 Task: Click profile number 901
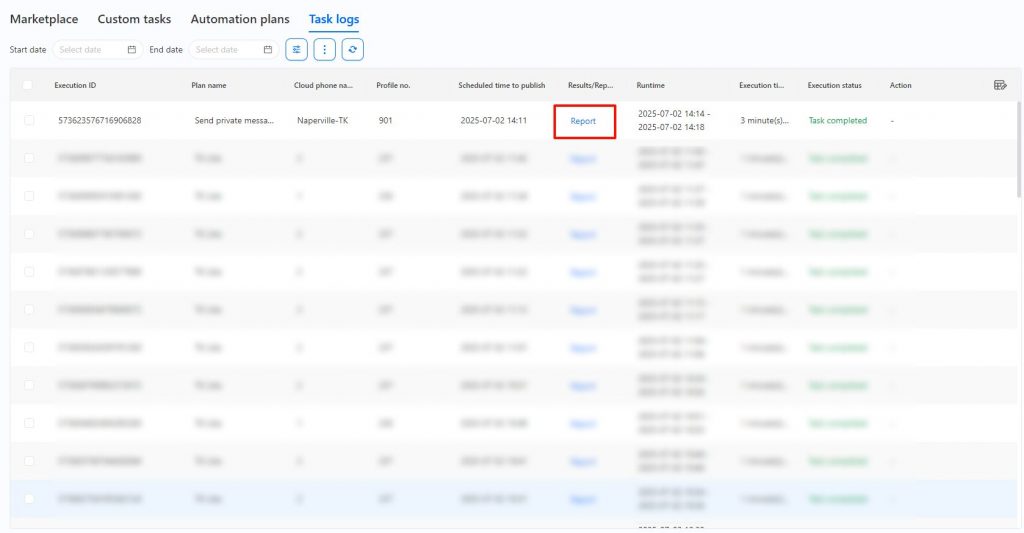click(x=385, y=120)
